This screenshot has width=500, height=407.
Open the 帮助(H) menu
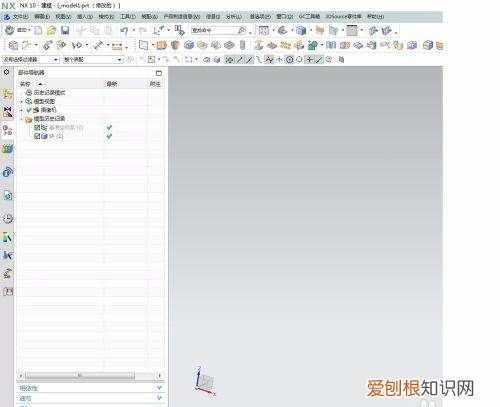tap(376, 16)
